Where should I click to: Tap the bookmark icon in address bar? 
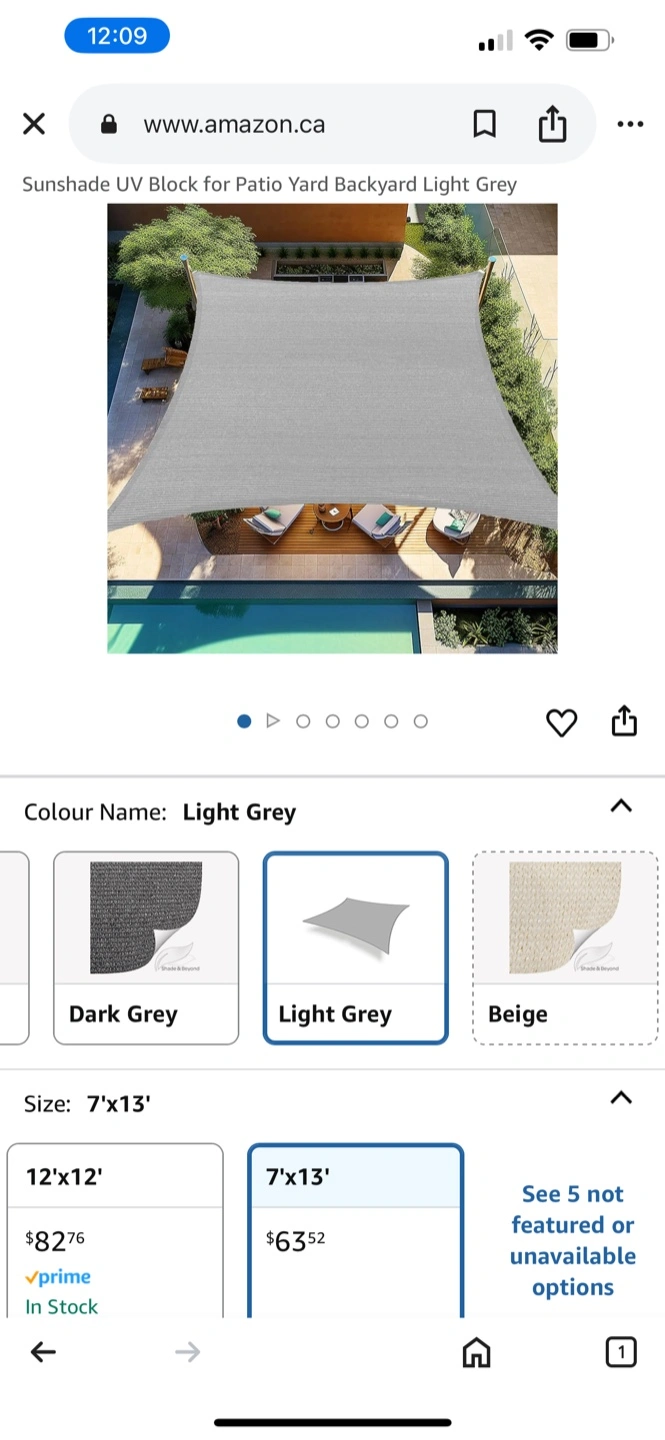[x=484, y=124]
